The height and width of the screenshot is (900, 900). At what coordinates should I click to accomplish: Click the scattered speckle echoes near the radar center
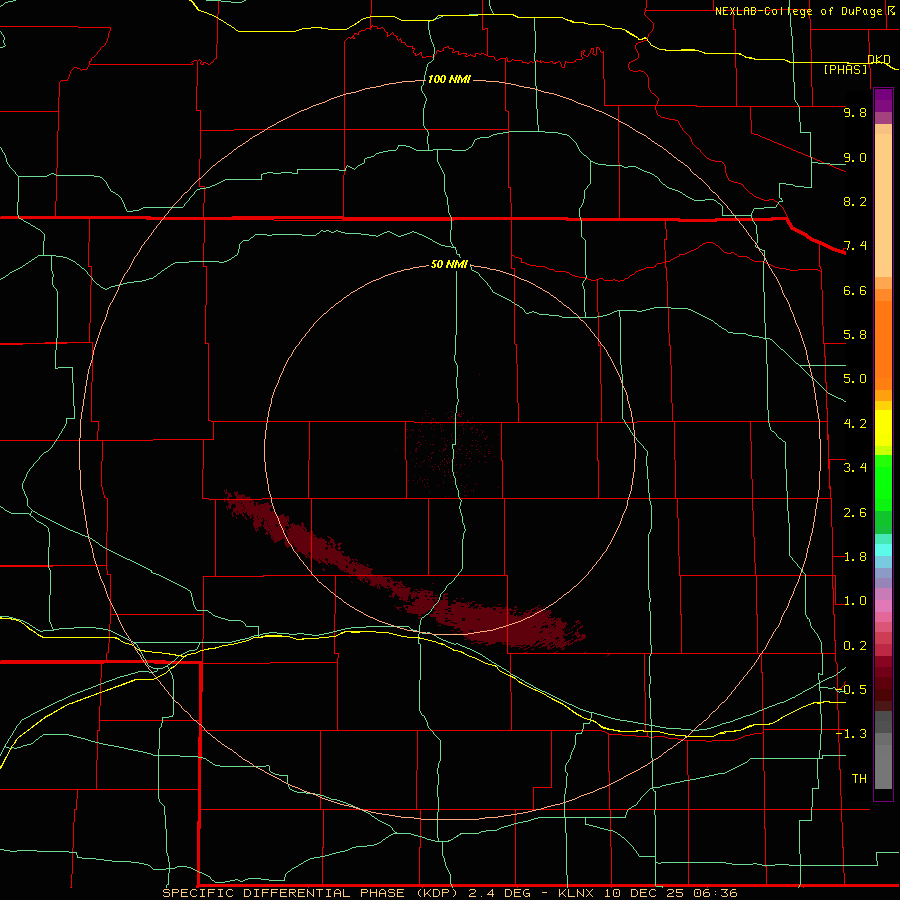click(x=451, y=453)
